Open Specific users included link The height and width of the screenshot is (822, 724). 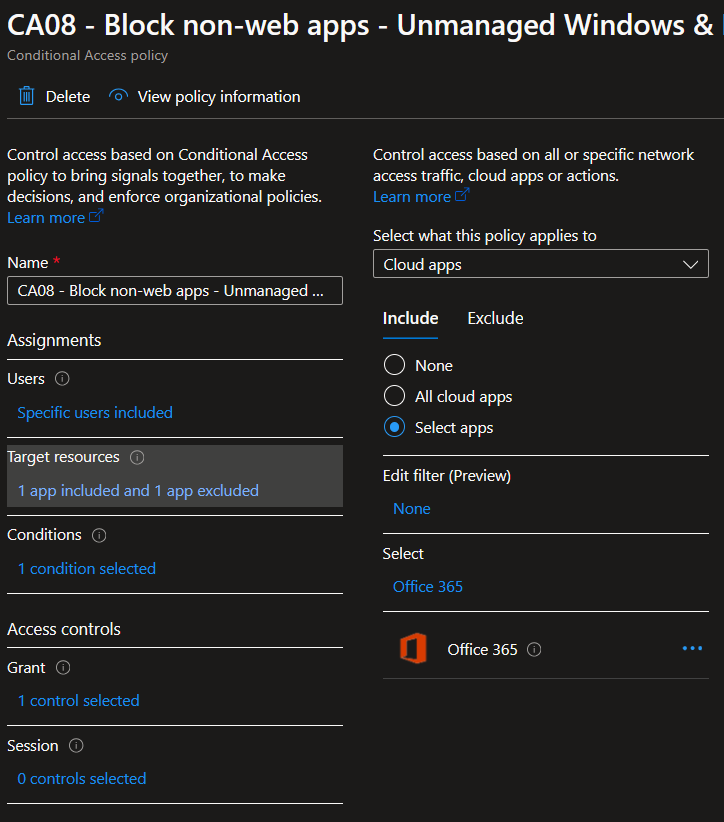click(95, 412)
